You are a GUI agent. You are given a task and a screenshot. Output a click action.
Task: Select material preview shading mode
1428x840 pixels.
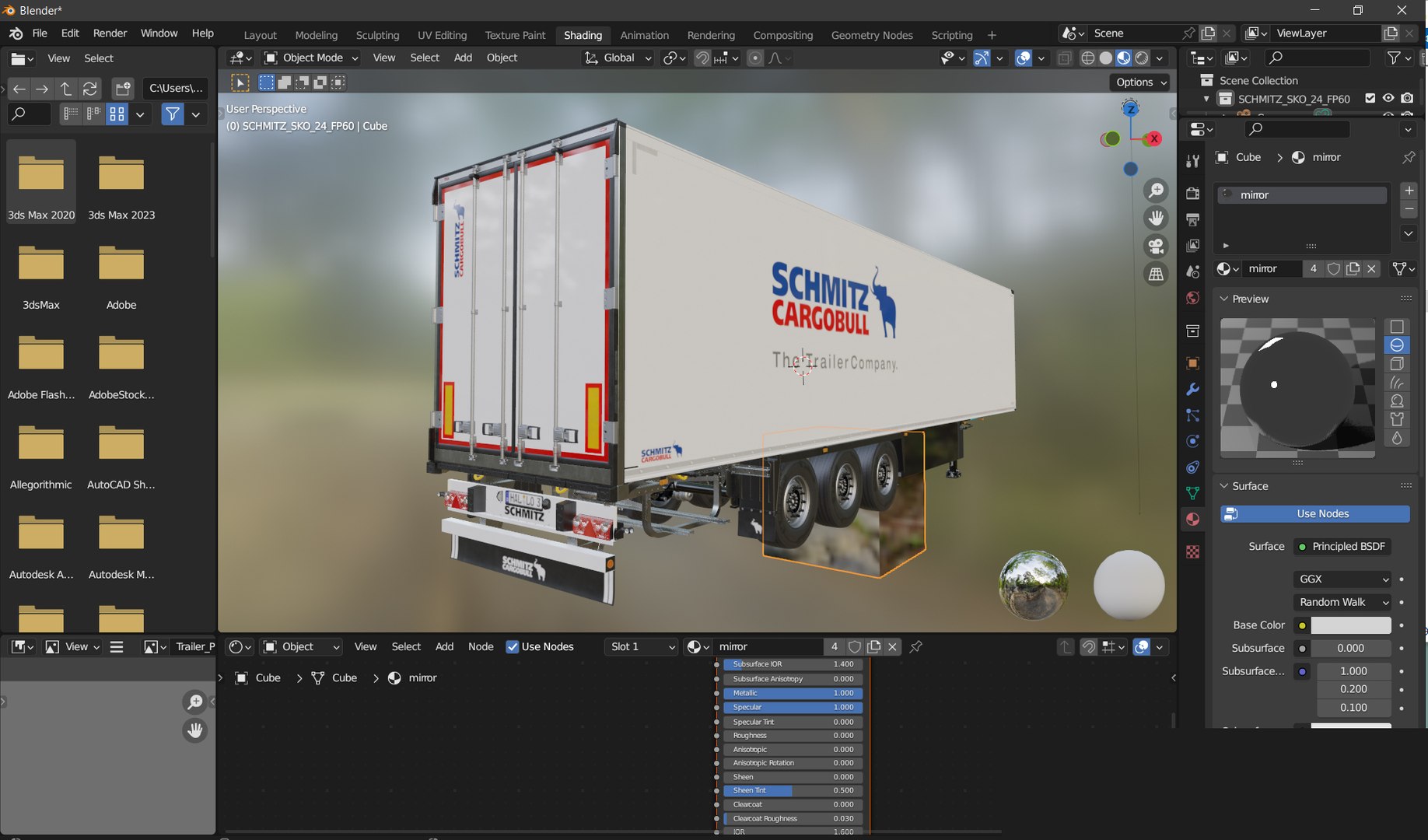[1124, 58]
